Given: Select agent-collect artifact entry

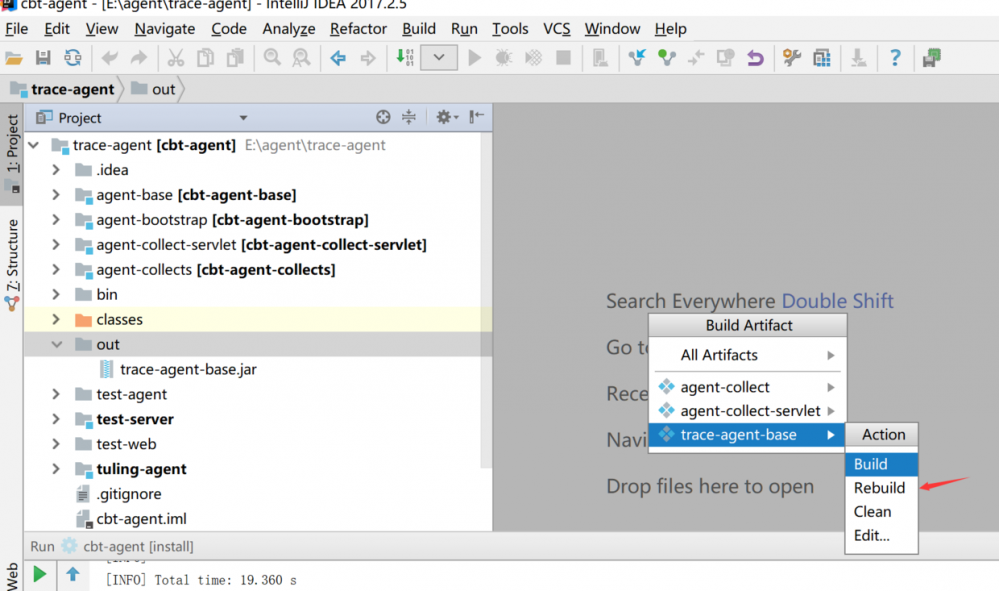Looking at the screenshot, I should pyautogui.click(x=747, y=387).
